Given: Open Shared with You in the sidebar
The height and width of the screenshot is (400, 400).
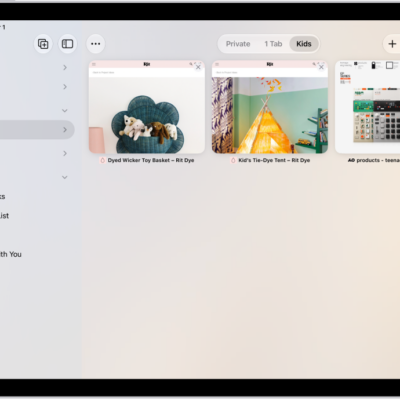Looking at the screenshot, I should point(11,254).
